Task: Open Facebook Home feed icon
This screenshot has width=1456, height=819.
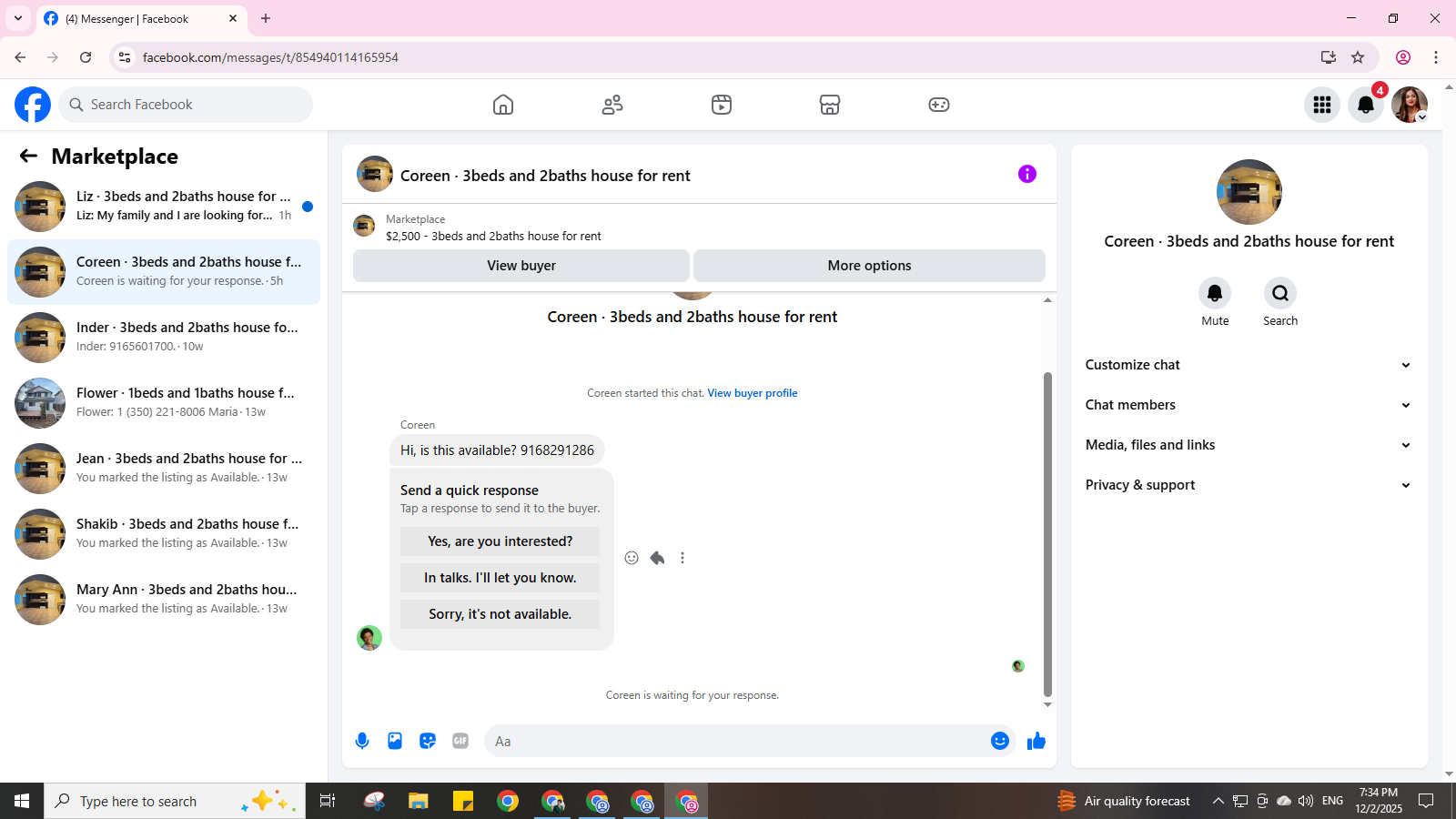Action: click(x=503, y=105)
